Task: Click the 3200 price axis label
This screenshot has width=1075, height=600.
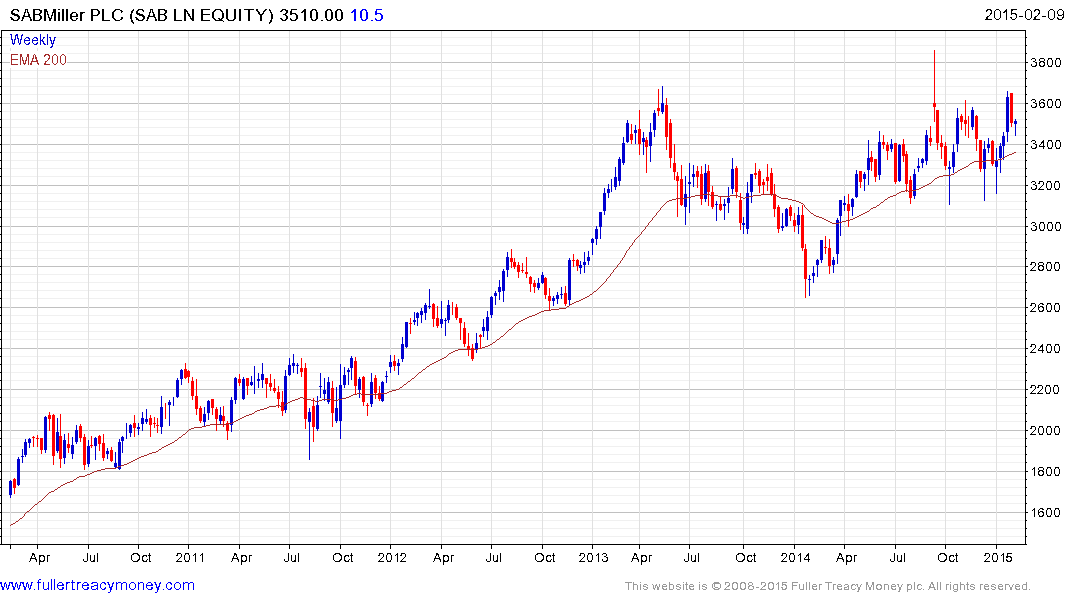Action: [x=1046, y=185]
